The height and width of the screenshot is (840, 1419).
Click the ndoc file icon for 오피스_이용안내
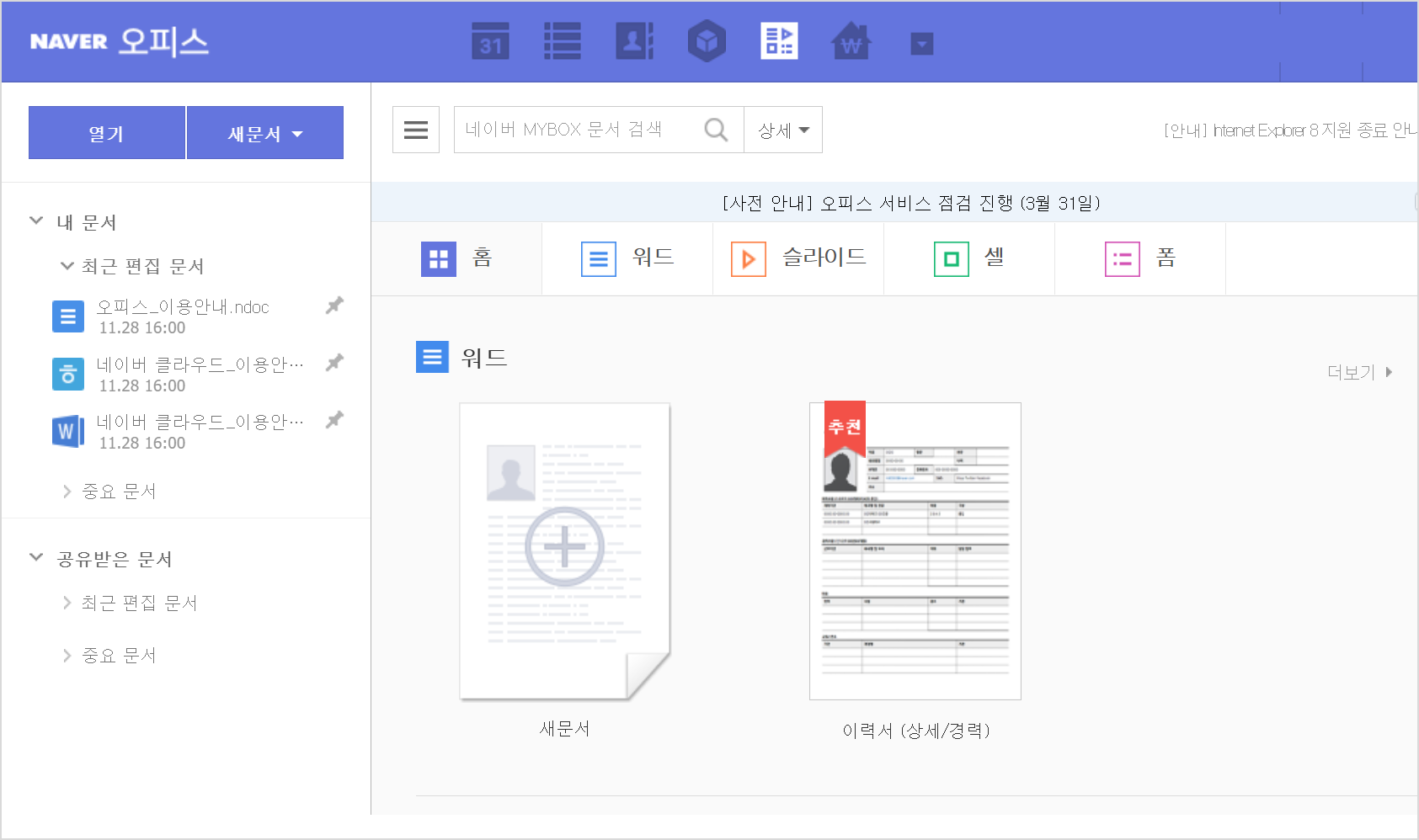68,316
